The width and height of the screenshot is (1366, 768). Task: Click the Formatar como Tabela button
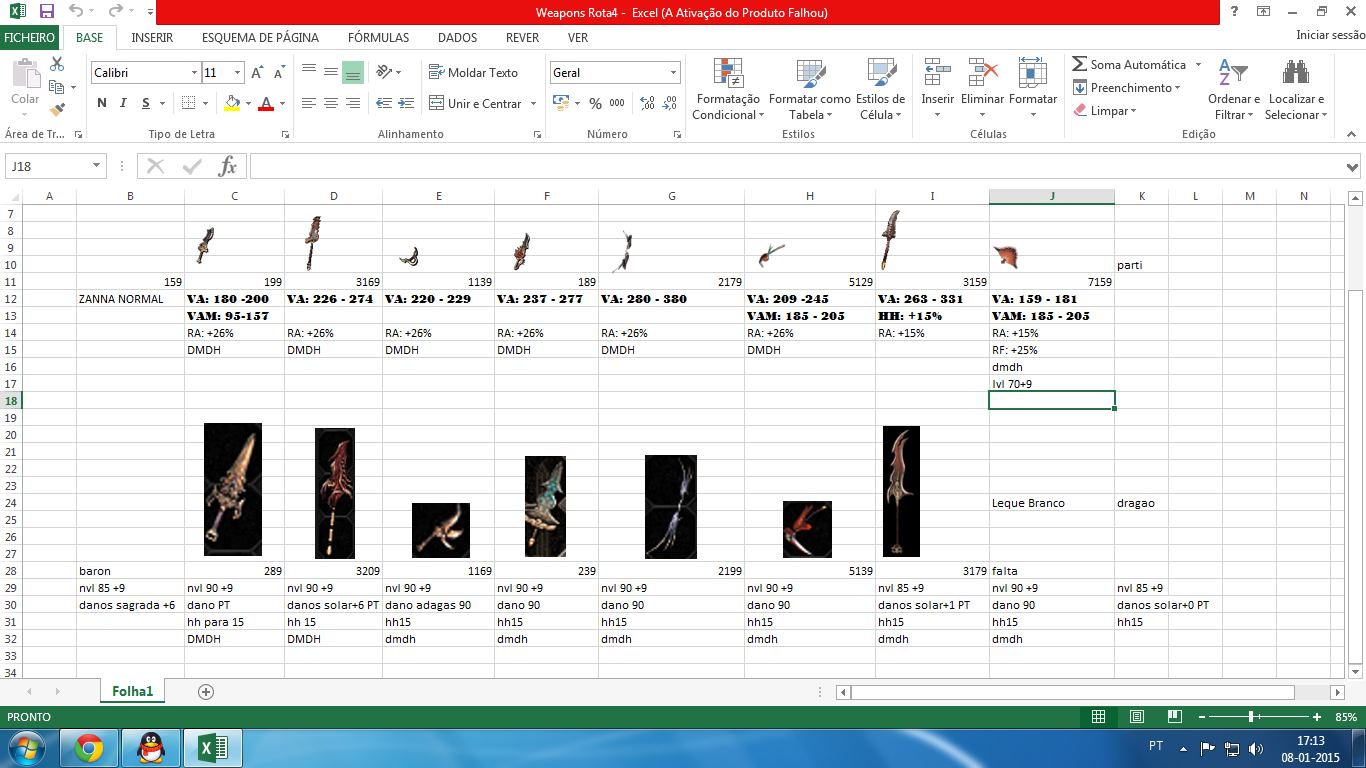pos(809,88)
